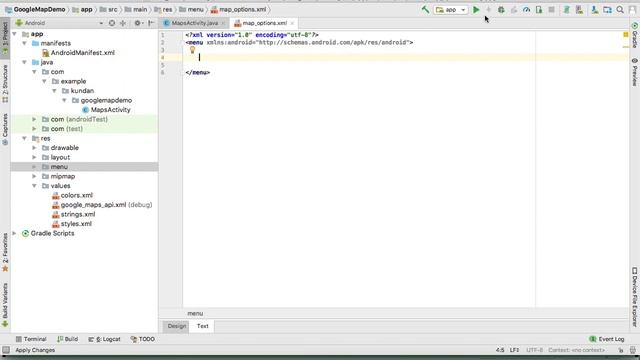Open the Android Profiler gauge icon

pos(527,9)
